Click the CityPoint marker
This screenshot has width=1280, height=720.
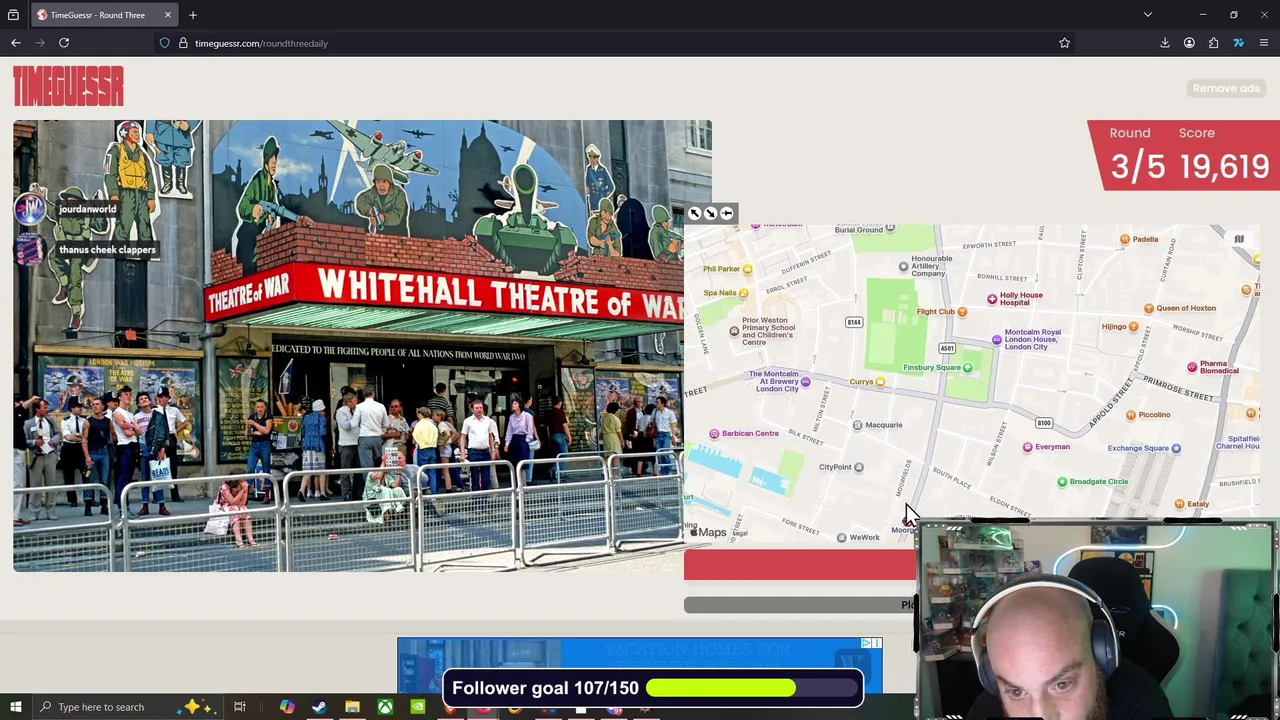(858, 467)
